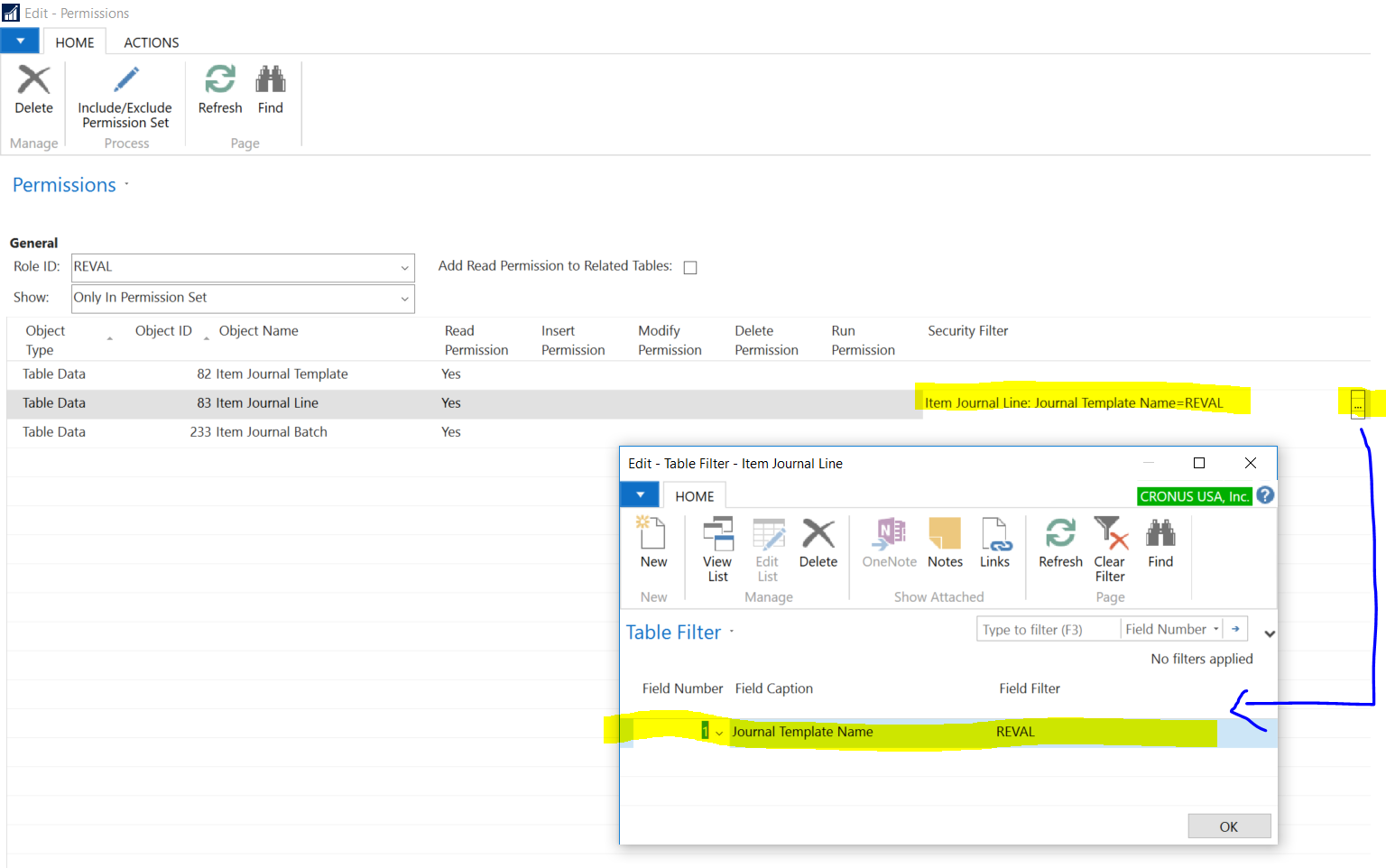Select HOME tab in Table Filter window
Screen dimensions: 1386x868
pyautogui.click(x=694, y=496)
